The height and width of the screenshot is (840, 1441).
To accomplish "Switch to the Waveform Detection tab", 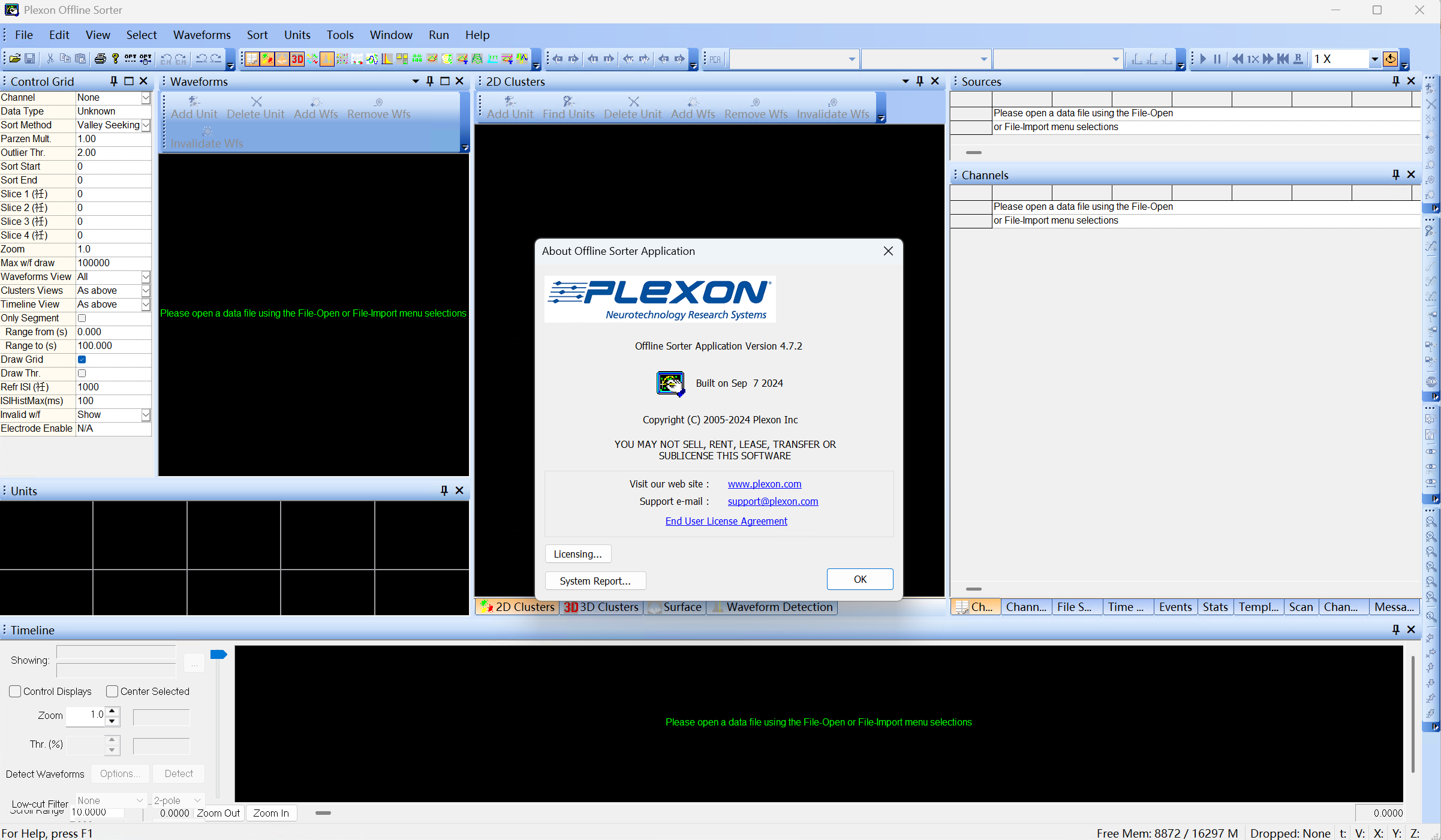I will 773,607.
